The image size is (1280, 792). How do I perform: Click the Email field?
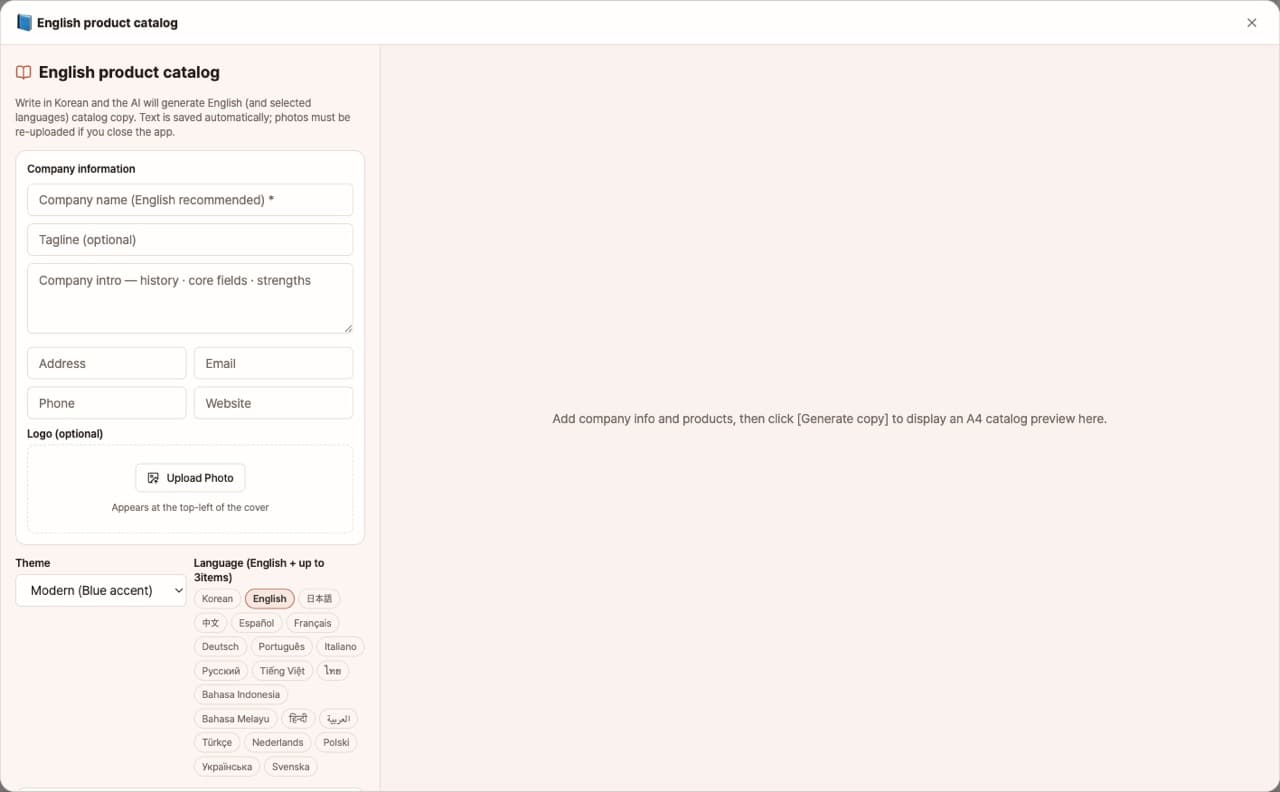tap(273, 363)
